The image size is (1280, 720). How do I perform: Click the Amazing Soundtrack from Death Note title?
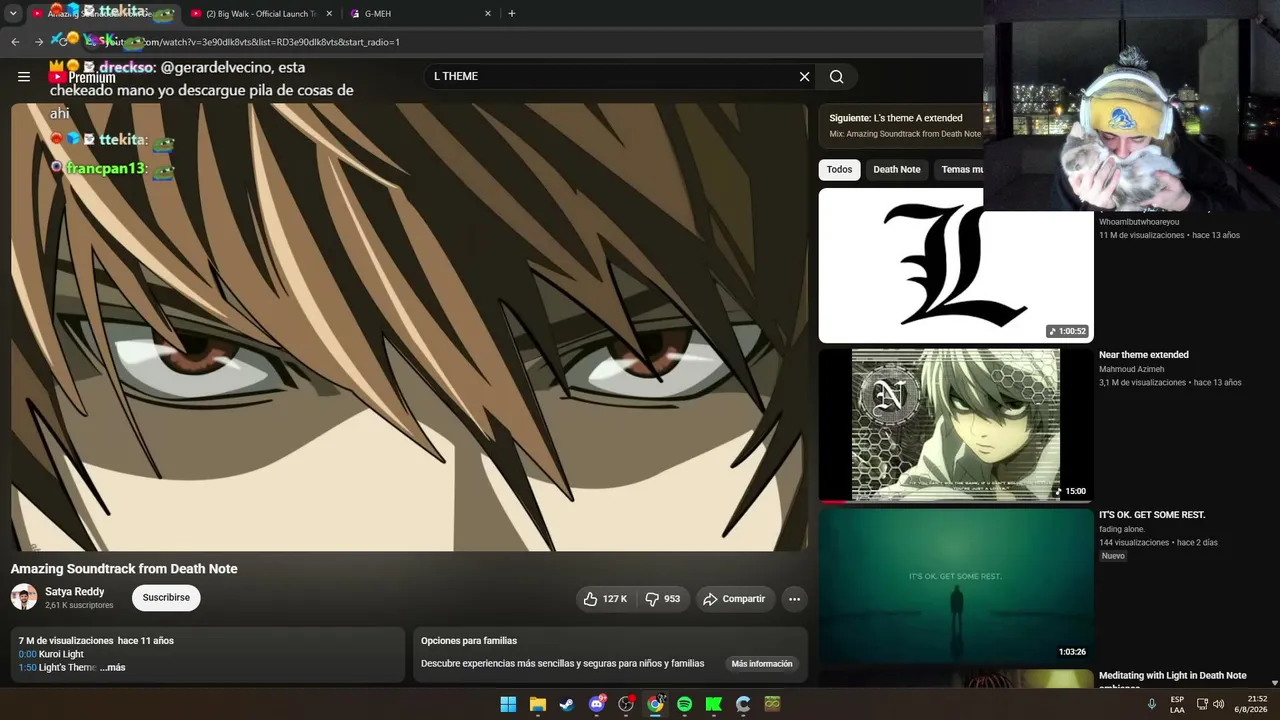point(124,569)
